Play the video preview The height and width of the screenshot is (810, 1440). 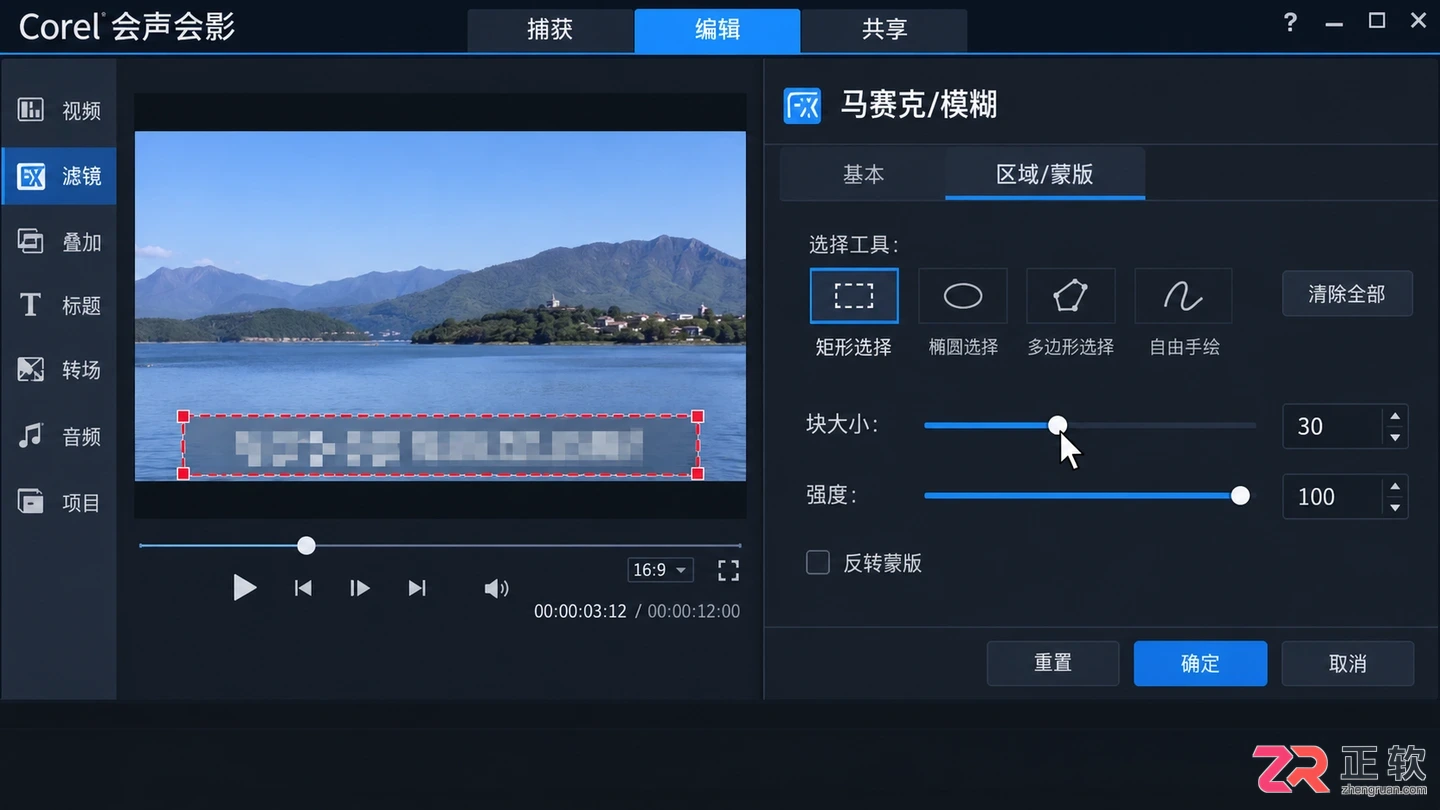[244, 587]
